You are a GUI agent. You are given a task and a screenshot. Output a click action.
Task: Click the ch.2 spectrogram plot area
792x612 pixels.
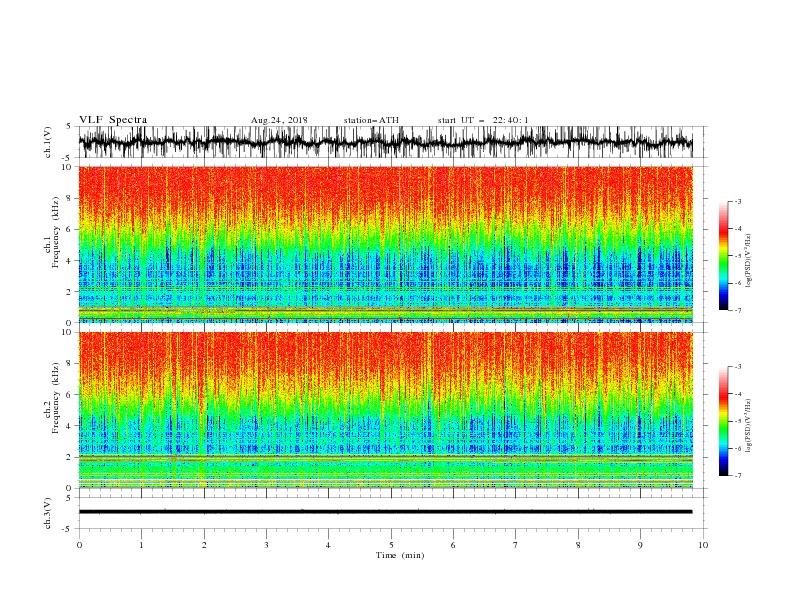pos(385,410)
